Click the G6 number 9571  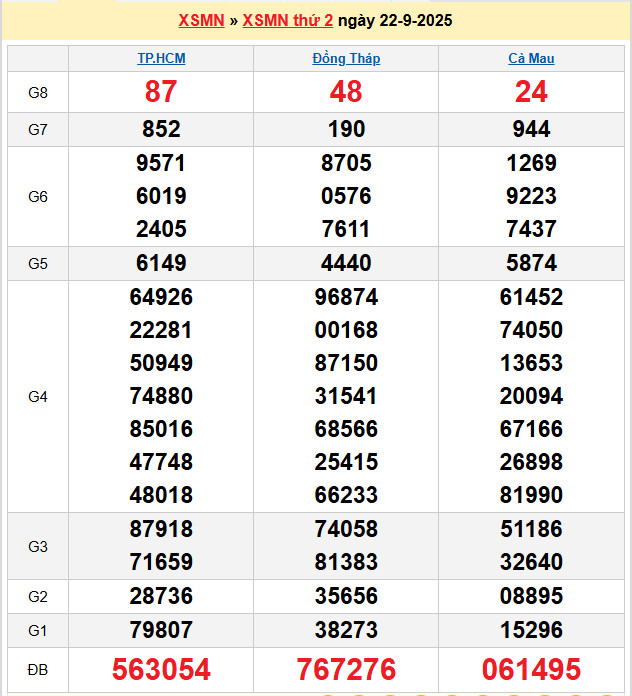(x=161, y=163)
